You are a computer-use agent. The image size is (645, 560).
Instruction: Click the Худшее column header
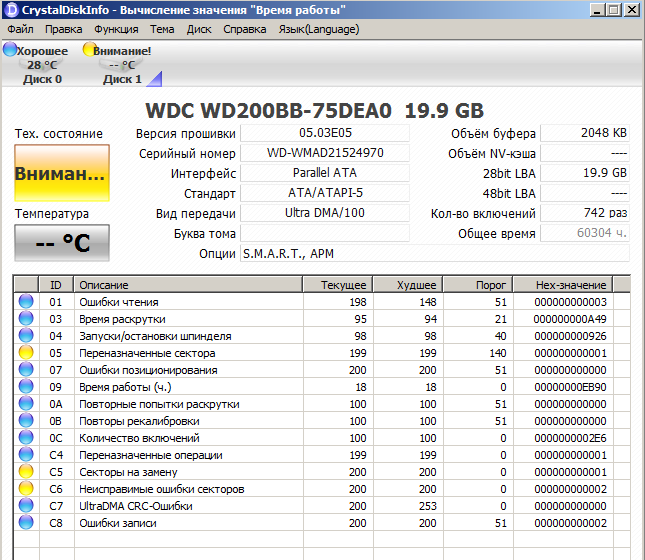click(408, 285)
